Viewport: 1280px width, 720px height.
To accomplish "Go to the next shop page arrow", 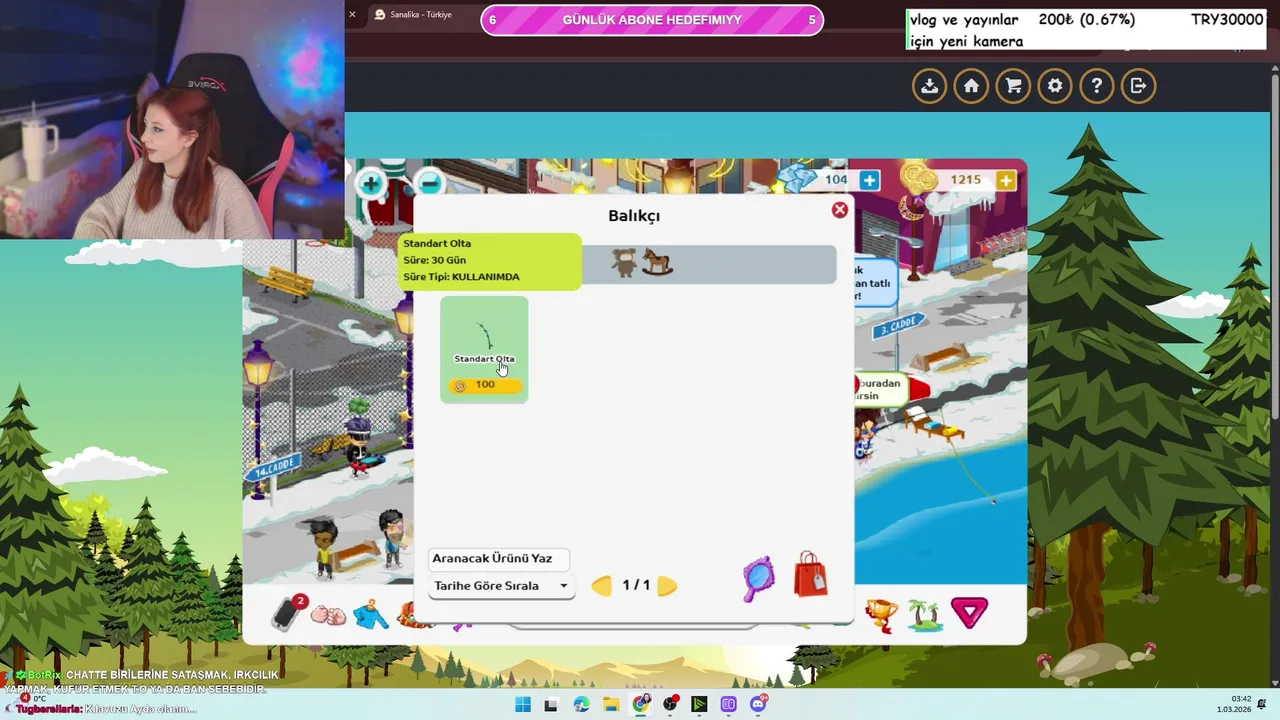I will 667,586.
